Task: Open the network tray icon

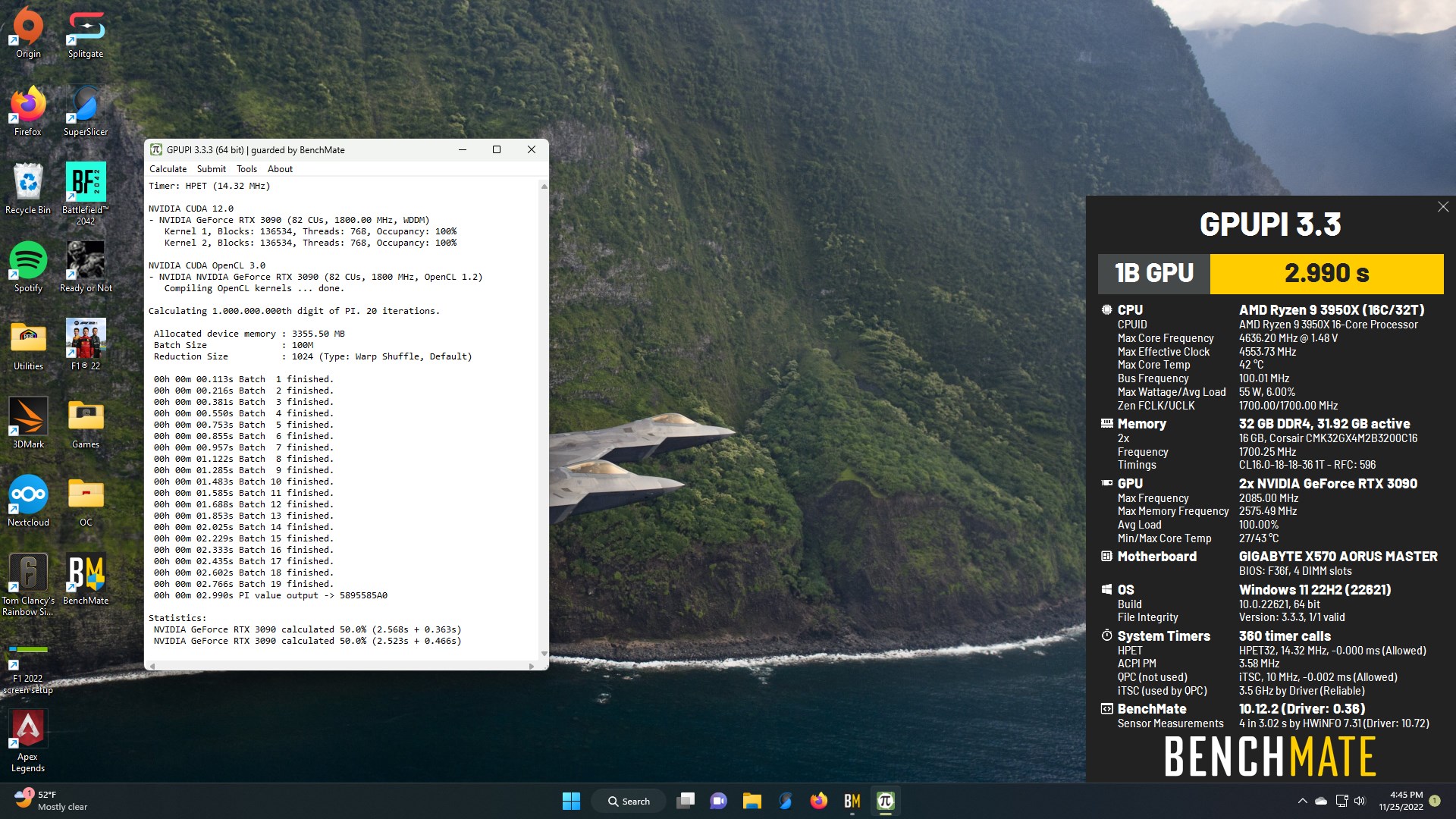Action: click(x=1341, y=801)
